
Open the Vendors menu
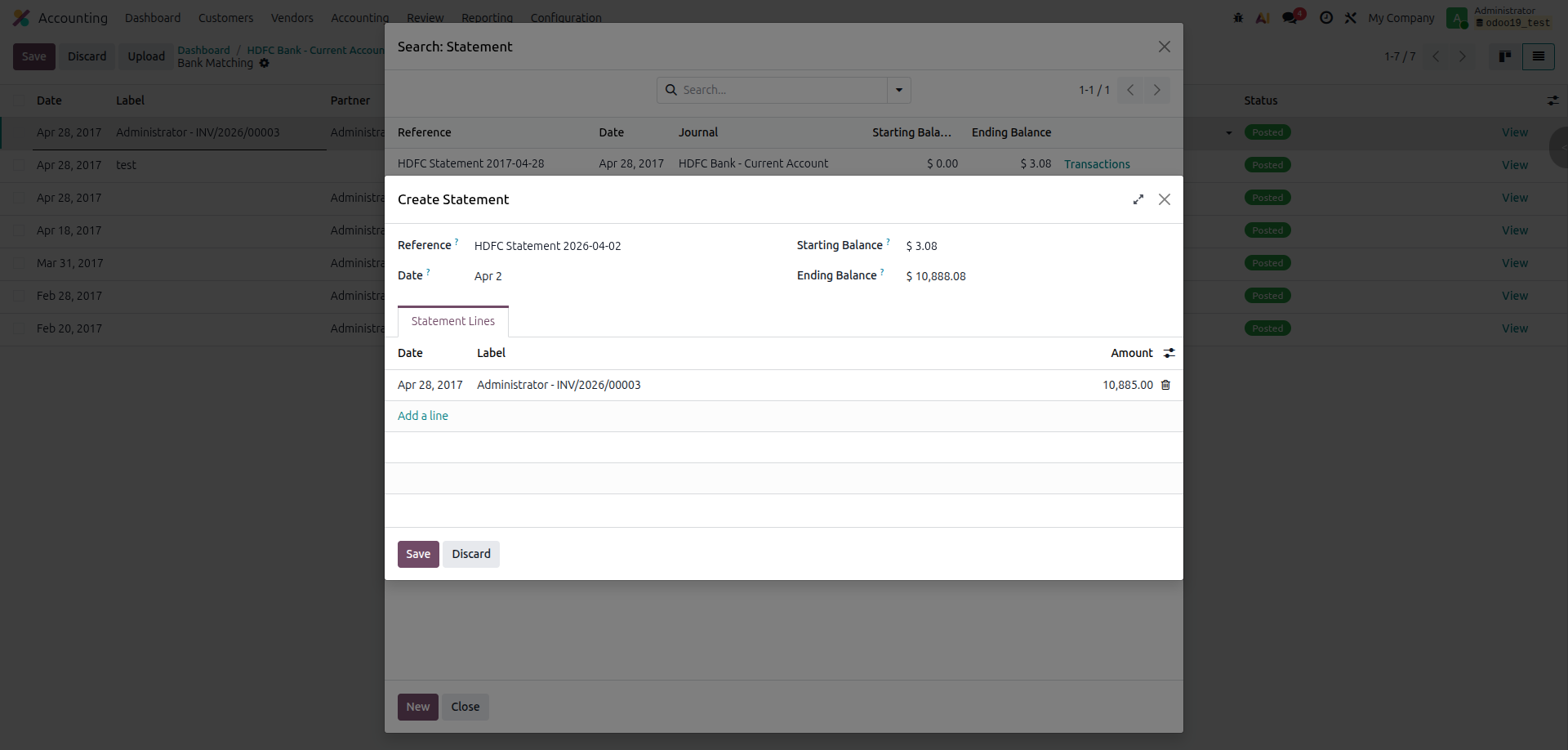pyautogui.click(x=292, y=18)
